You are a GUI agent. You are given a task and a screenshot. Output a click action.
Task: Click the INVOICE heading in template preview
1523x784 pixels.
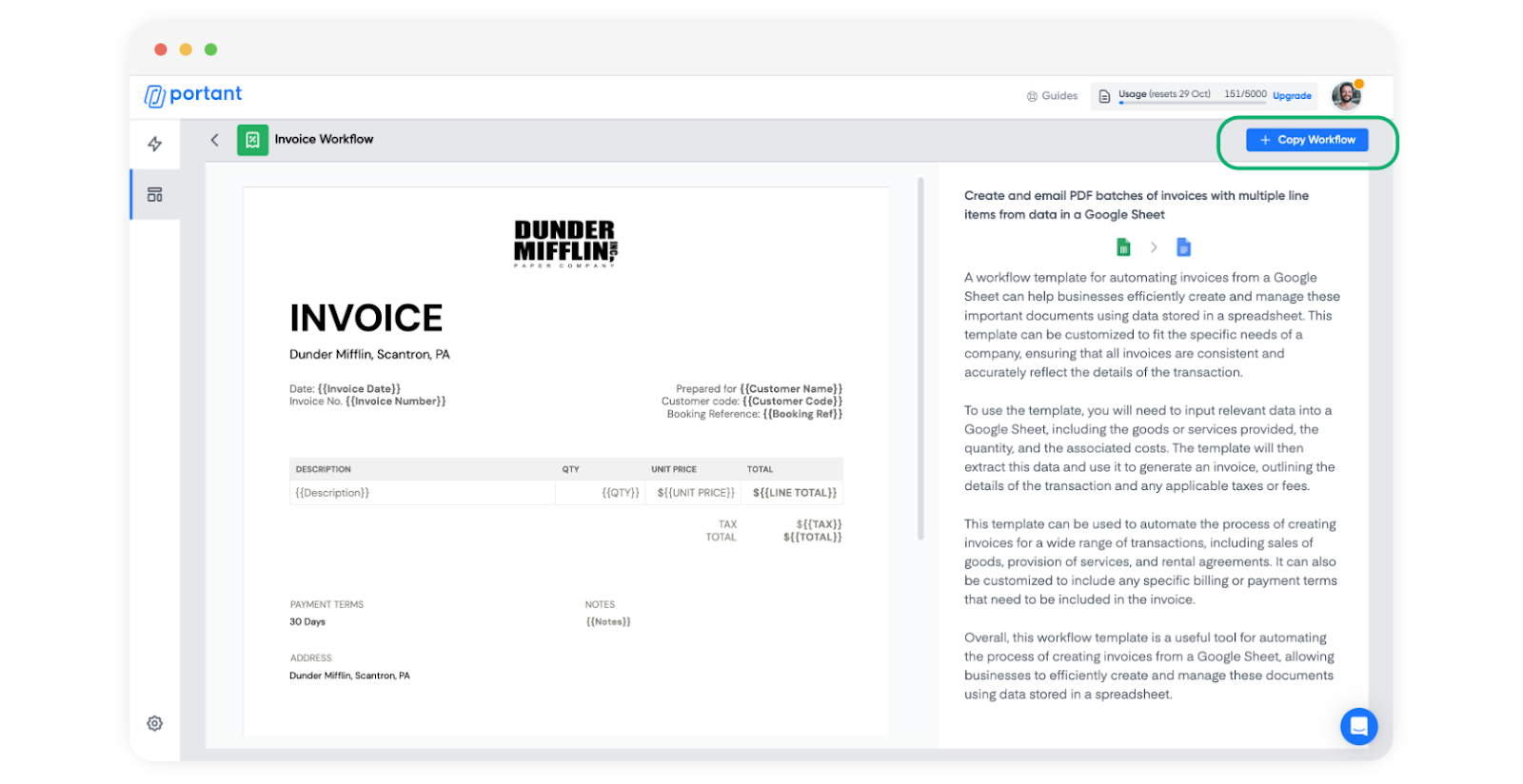point(366,318)
